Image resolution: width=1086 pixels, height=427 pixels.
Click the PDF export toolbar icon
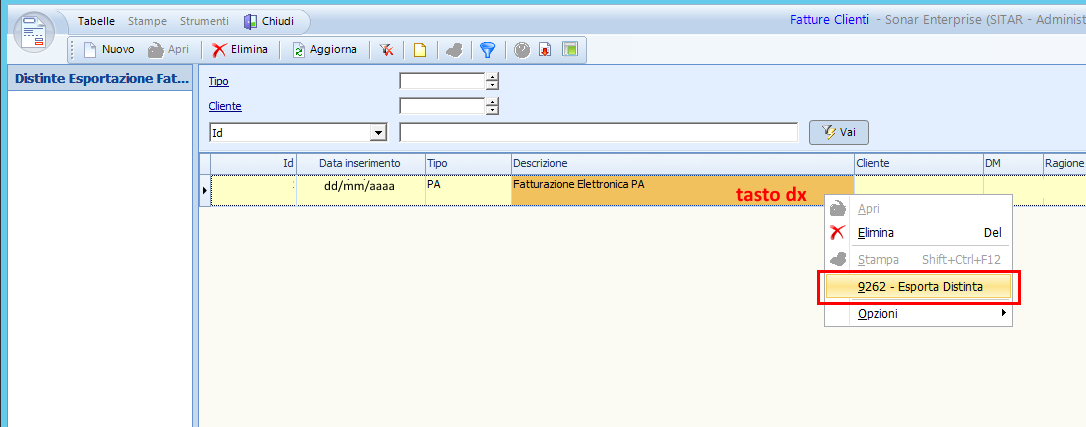(x=545, y=49)
